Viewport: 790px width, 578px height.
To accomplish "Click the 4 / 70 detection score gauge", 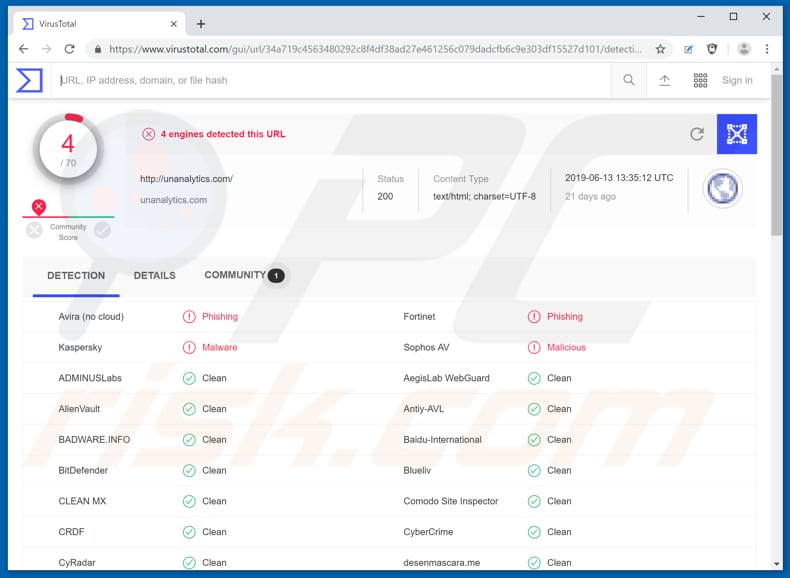I will tap(68, 149).
